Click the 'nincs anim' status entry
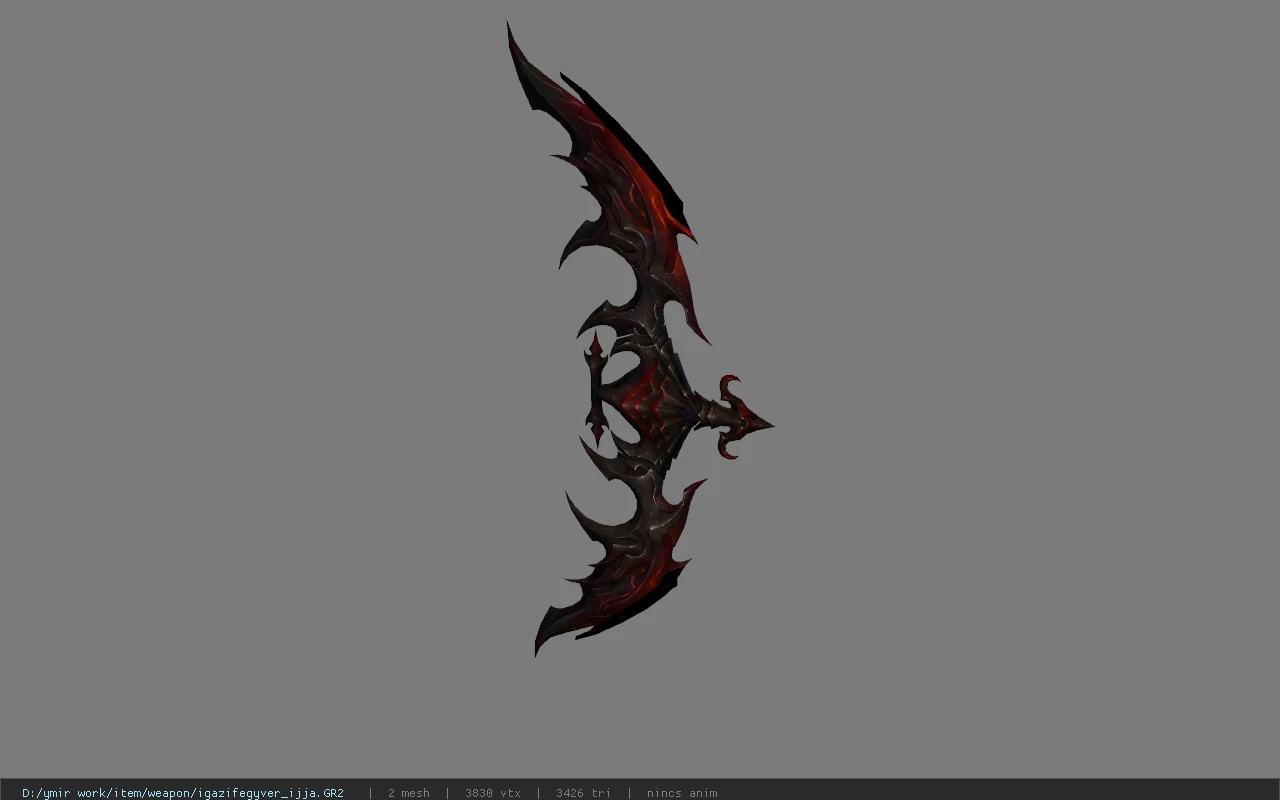Image resolution: width=1280 pixels, height=800 pixels. pyautogui.click(x=682, y=793)
